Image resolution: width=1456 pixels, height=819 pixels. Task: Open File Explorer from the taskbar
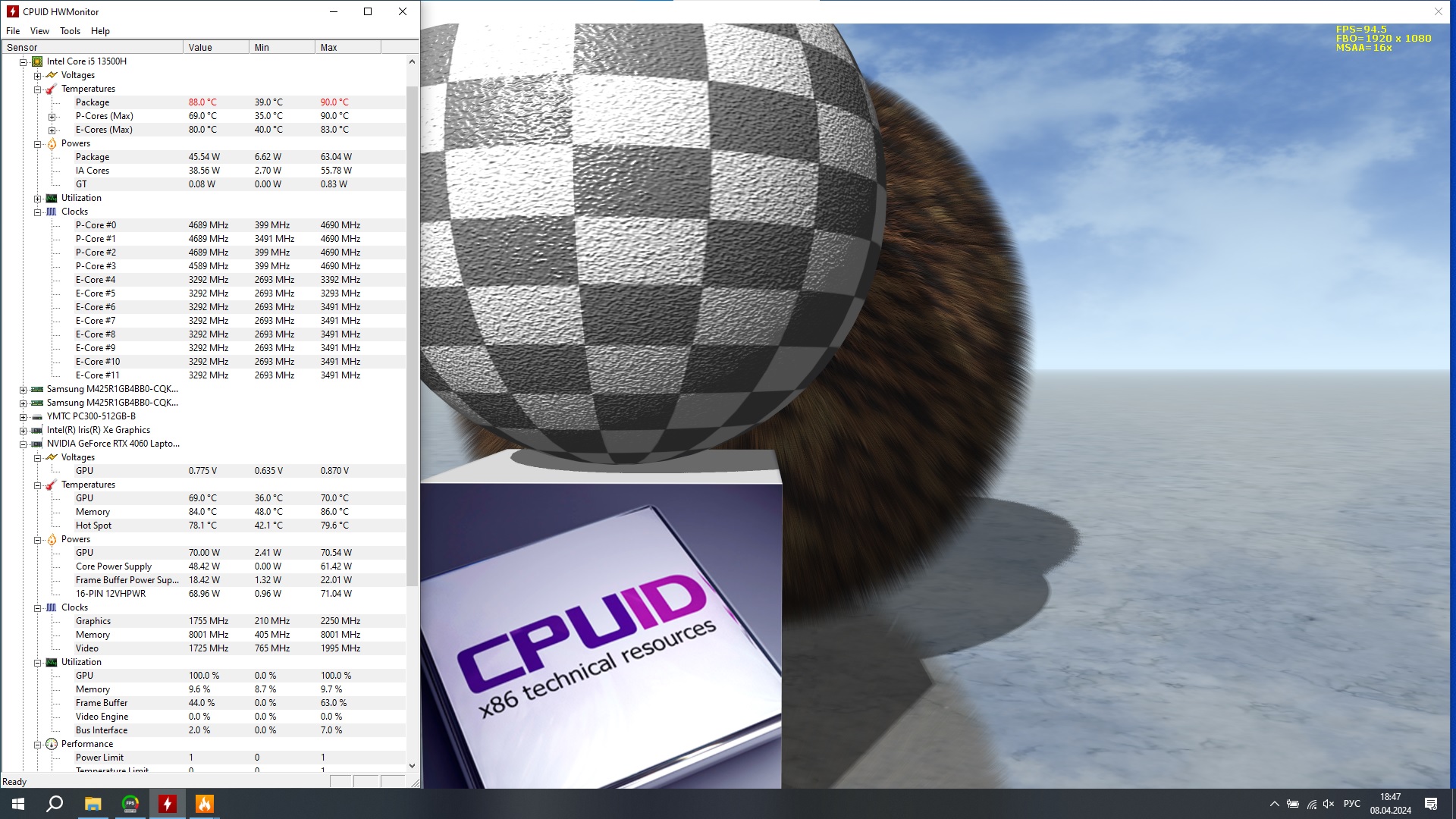(x=93, y=804)
